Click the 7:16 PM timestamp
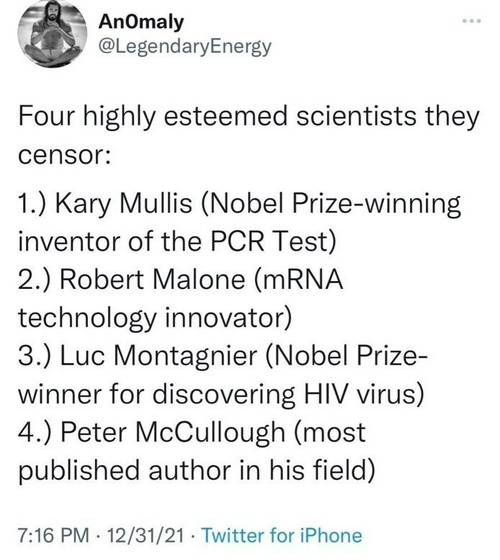 pyautogui.click(x=54, y=535)
